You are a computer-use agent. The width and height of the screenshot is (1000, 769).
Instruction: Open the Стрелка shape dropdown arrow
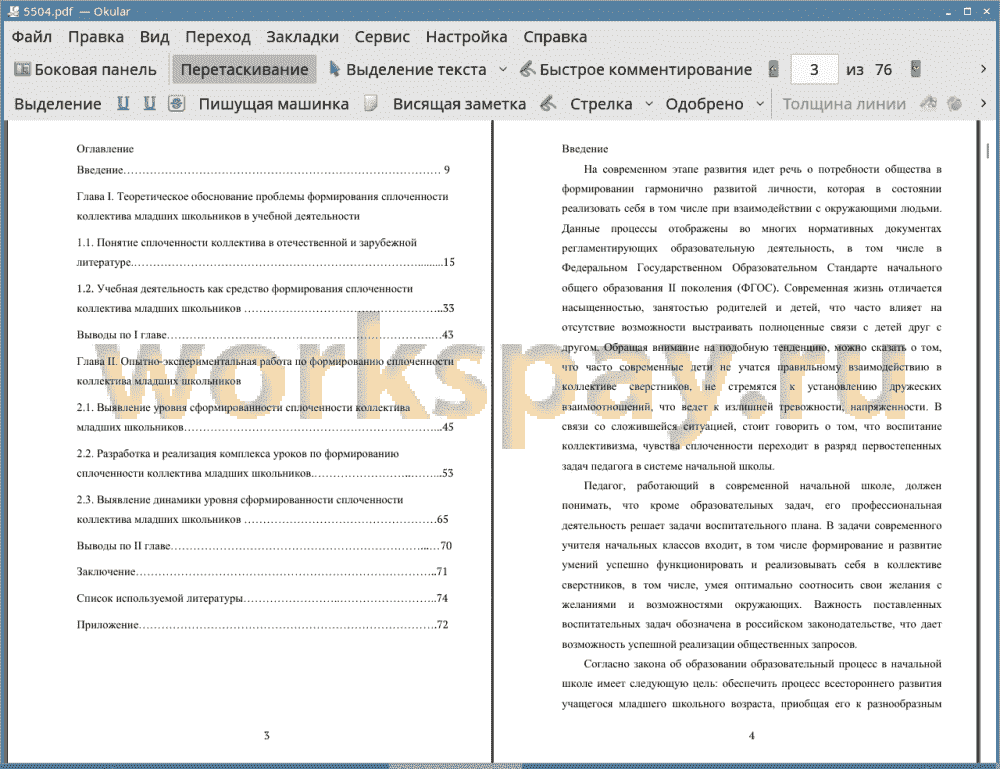tap(649, 104)
